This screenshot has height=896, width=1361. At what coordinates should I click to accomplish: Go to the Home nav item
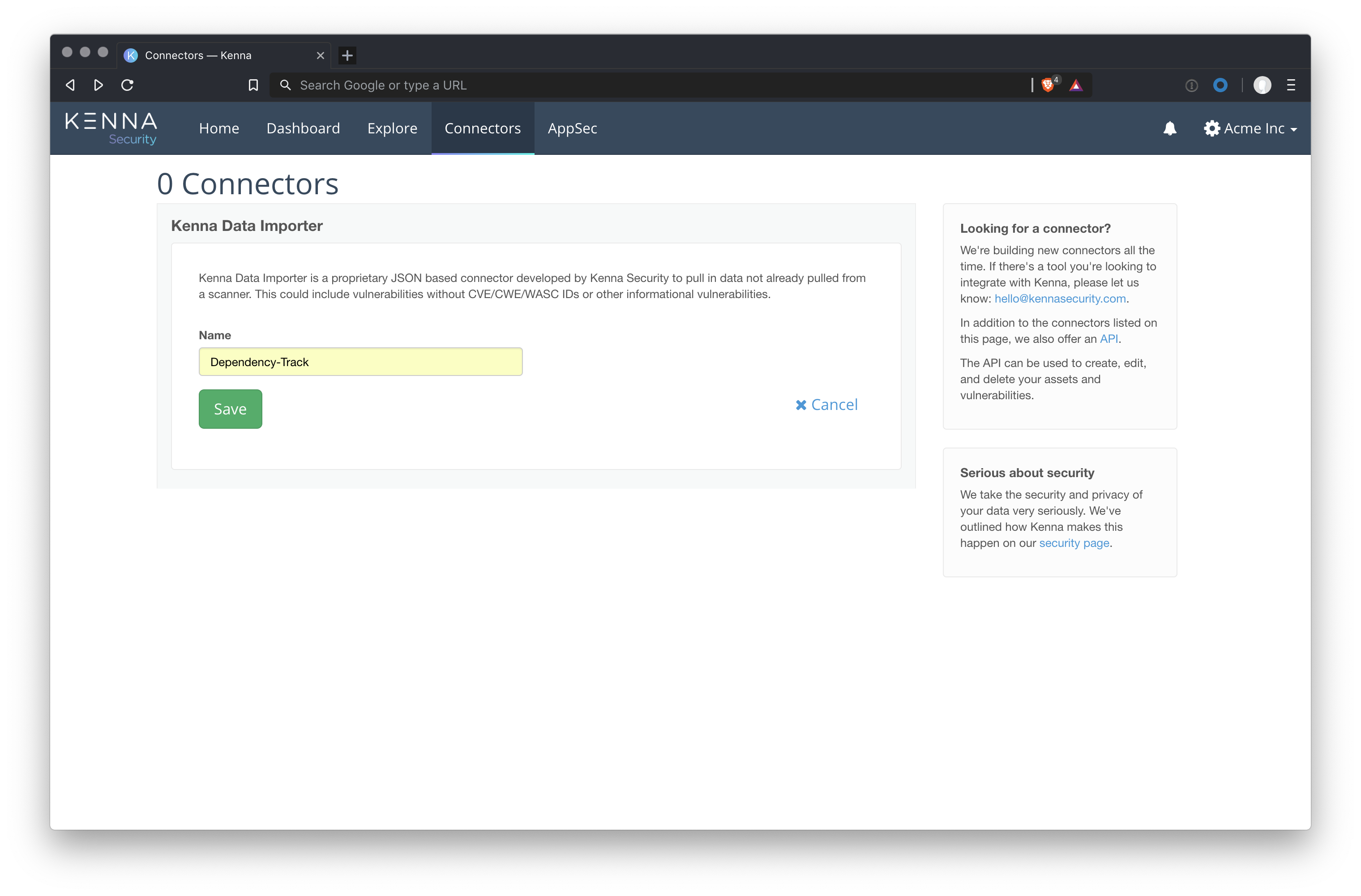pyautogui.click(x=219, y=128)
